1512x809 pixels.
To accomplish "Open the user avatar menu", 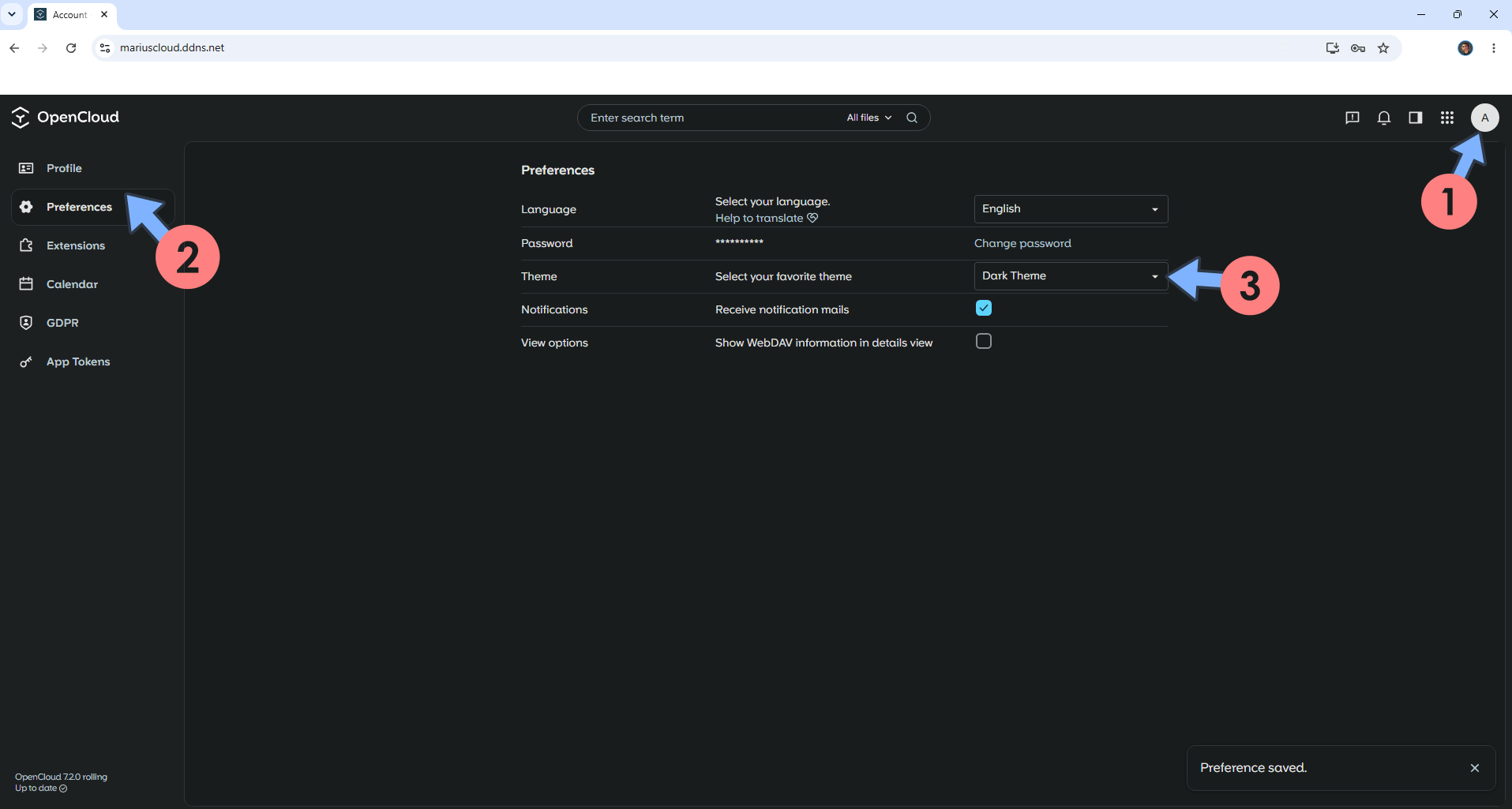I will pos(1484,118).
